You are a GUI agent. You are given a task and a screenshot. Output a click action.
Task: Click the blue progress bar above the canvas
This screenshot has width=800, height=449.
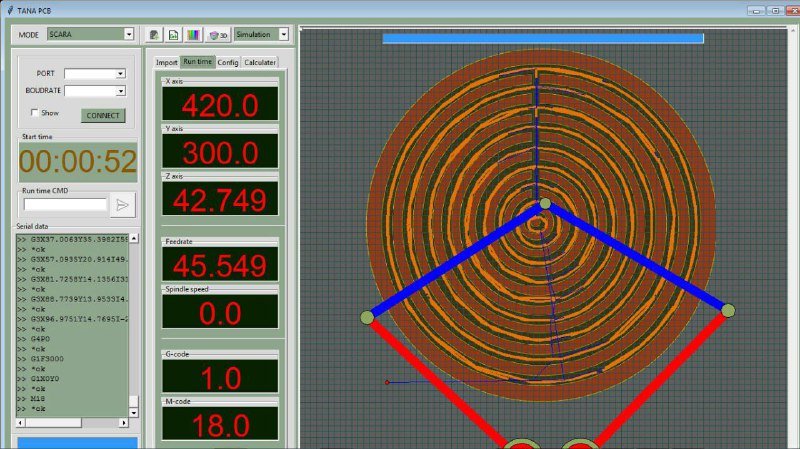coord(543,38)
